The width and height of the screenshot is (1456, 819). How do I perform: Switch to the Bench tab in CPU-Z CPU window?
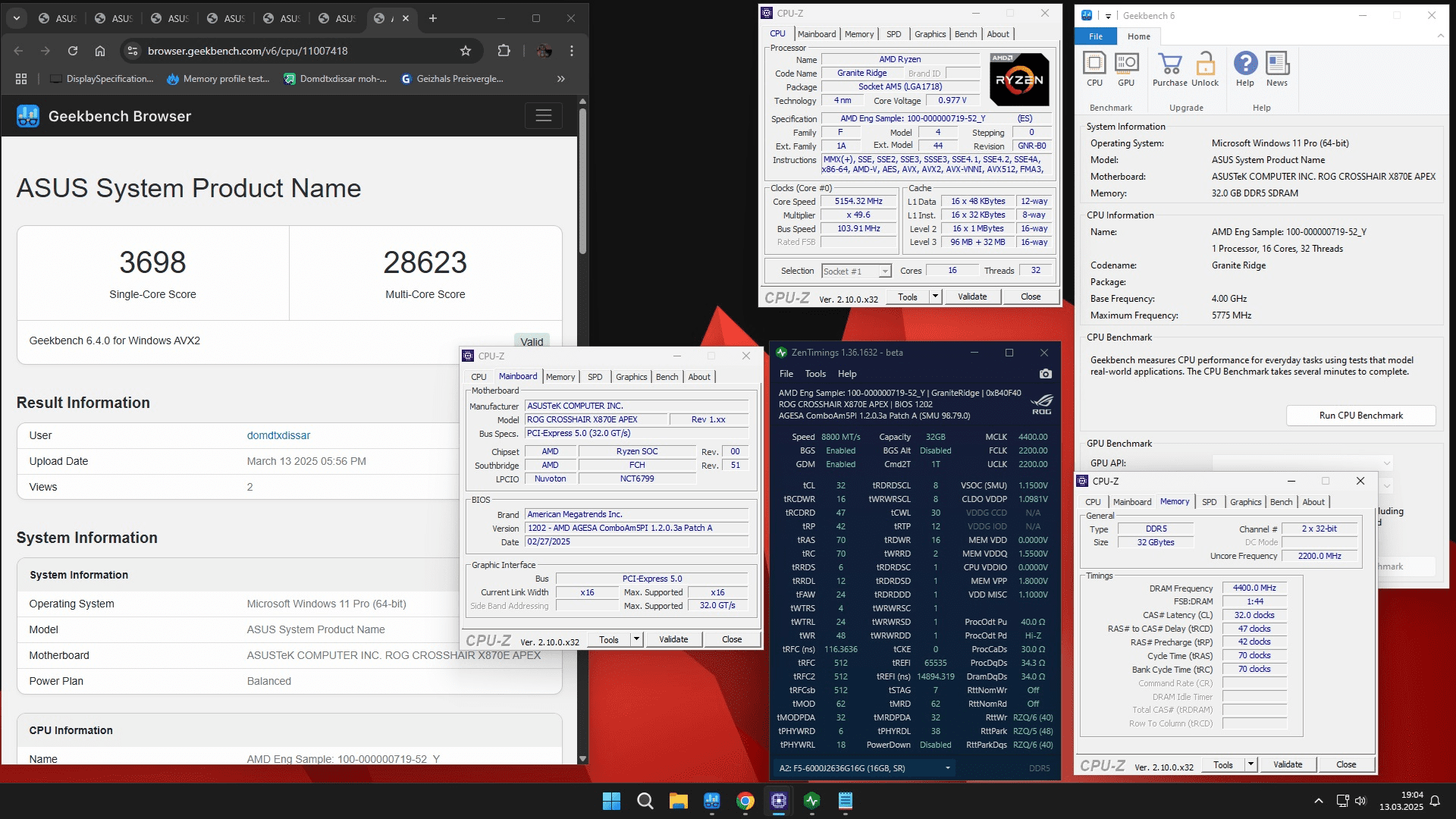click(965, 34)
